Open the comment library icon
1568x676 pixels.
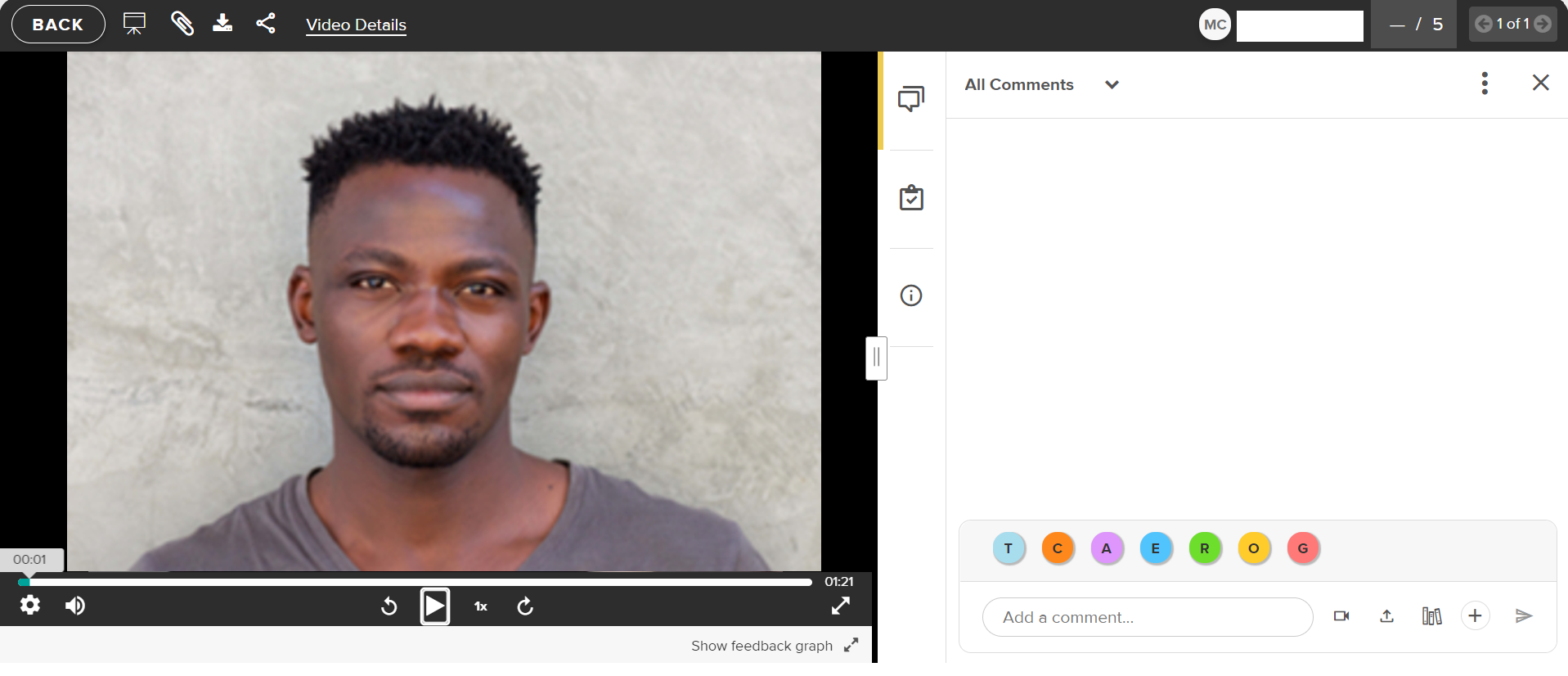[x=1431, y=616]
